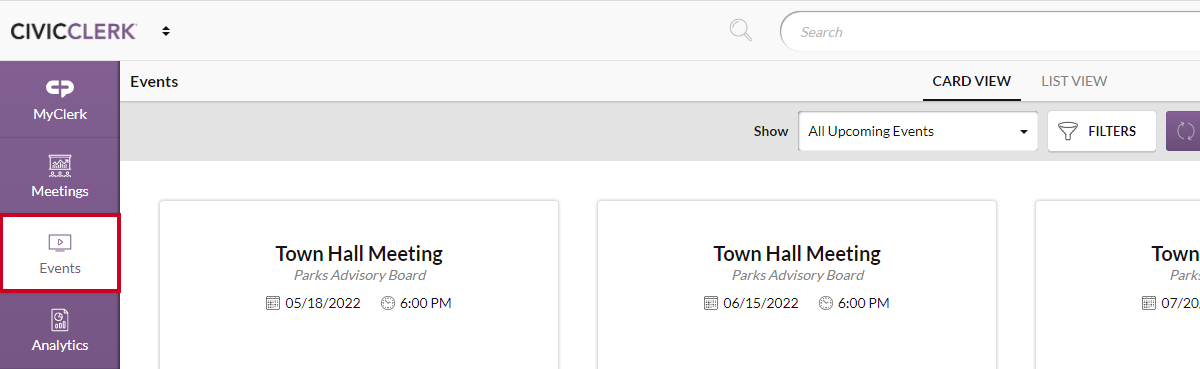Click the 05/18/2022 date text

[x=323, y=303]
